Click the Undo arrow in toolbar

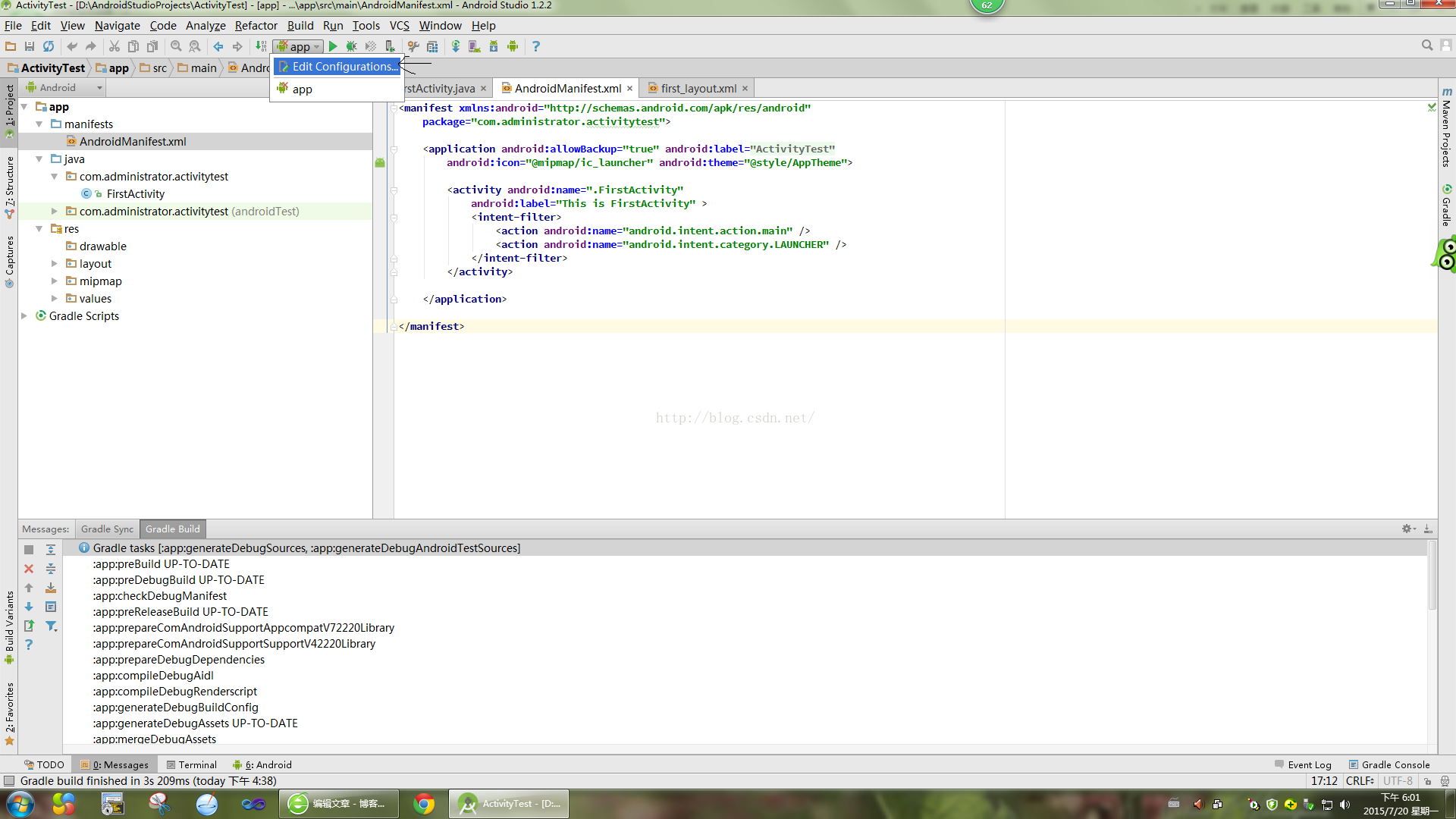(x=72, y=46)
